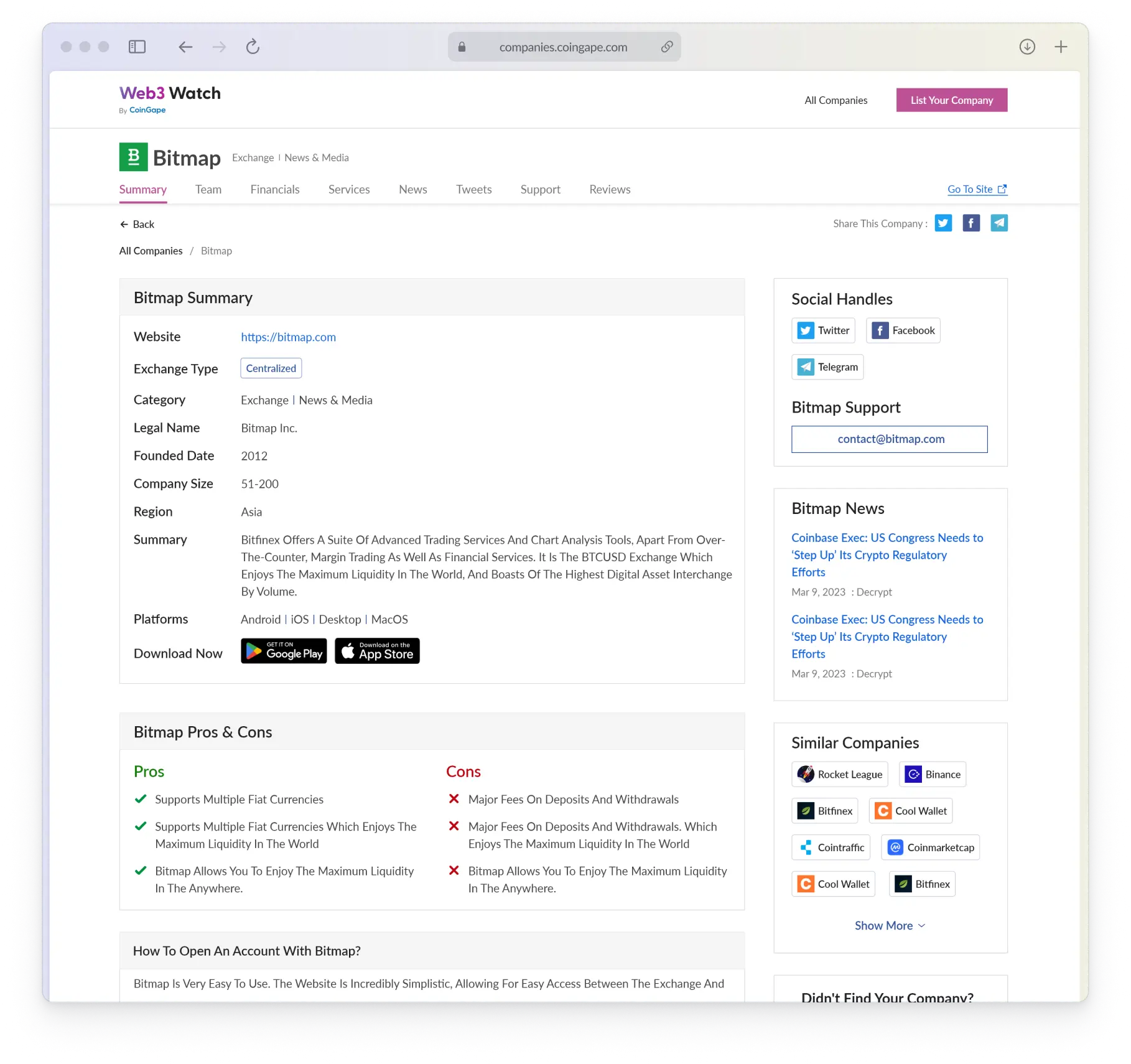Viewport: 1131px width, 1064px height.
Task: Click company size value '51-200'
Action: [x=260, y=484]
